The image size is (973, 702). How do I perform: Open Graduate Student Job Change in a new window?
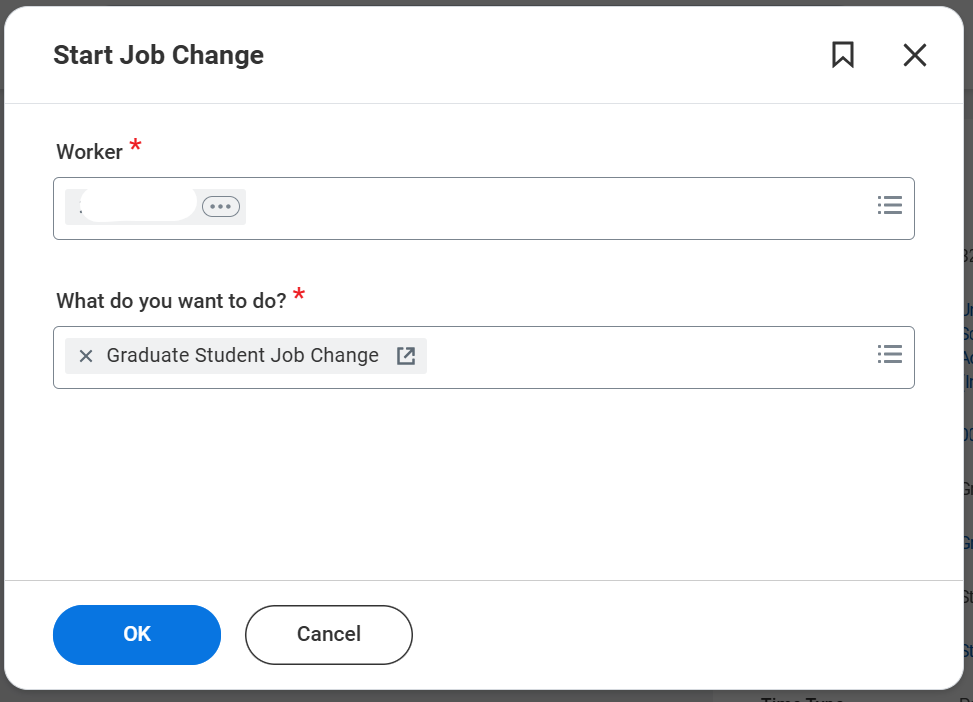pos(406,355)
